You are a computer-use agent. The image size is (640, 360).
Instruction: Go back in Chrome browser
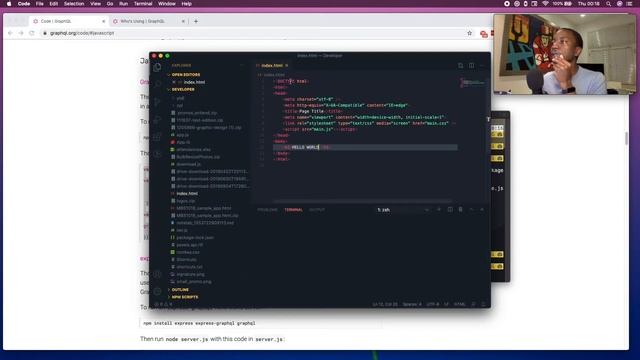point(10,33)
